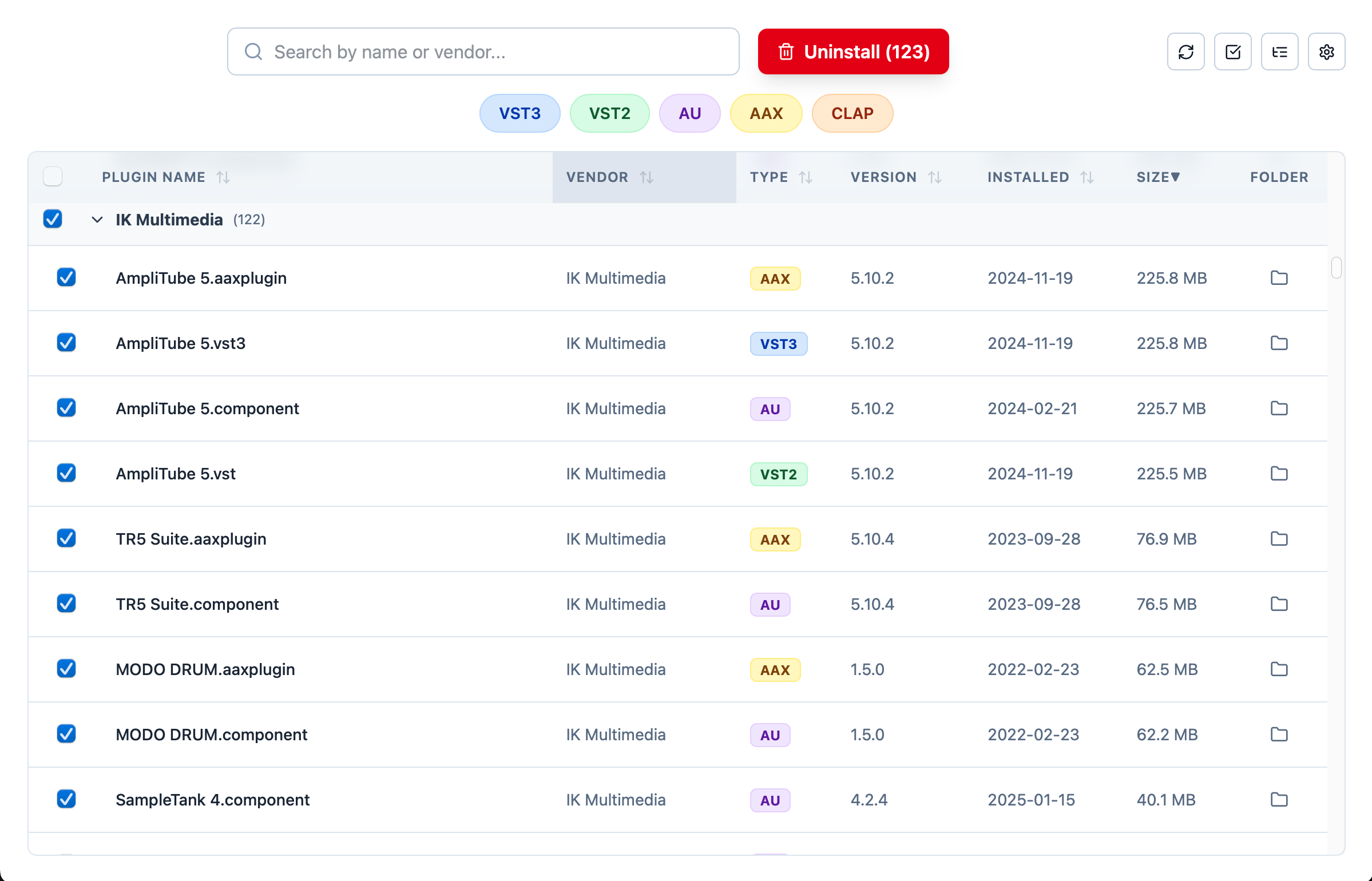The image size is (1372, 881).
Task: Click the Plugin Name sort arrows icon
Action: click(x=223, y=177)
